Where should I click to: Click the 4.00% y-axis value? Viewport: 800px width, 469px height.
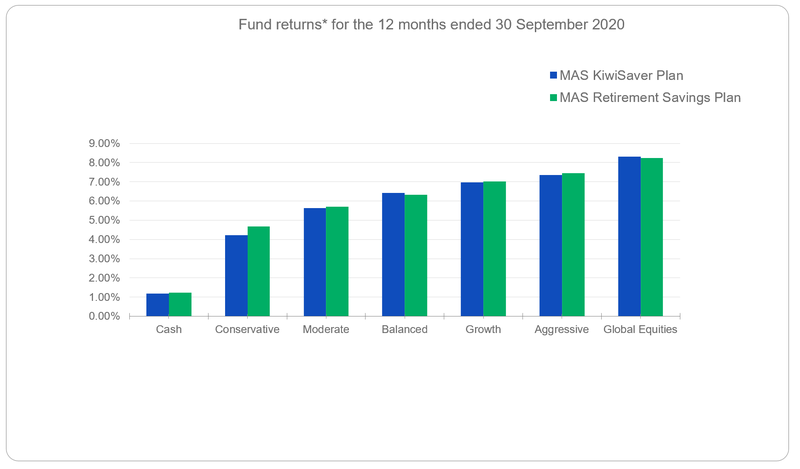coord(104,239)
